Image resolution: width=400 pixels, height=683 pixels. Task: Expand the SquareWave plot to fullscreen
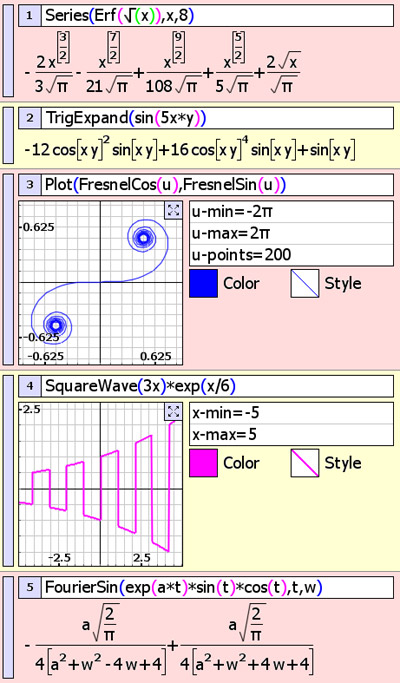point(173,412)
